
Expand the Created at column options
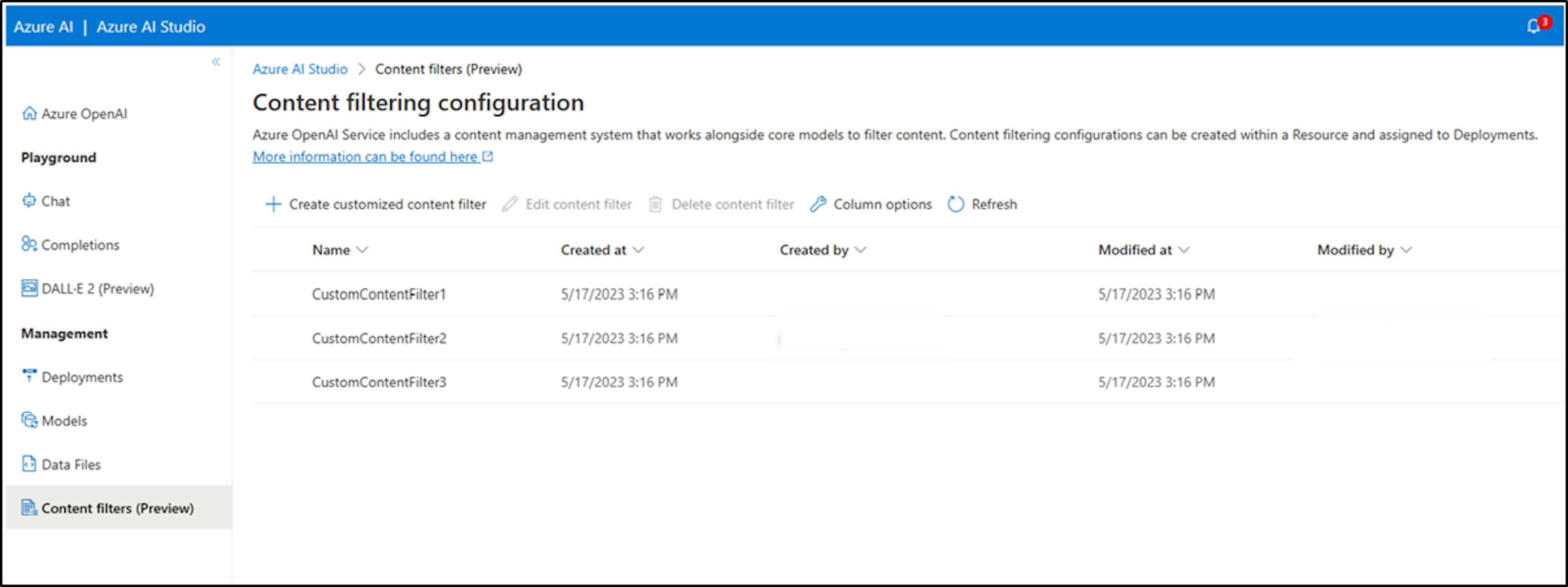pos(639,249)
